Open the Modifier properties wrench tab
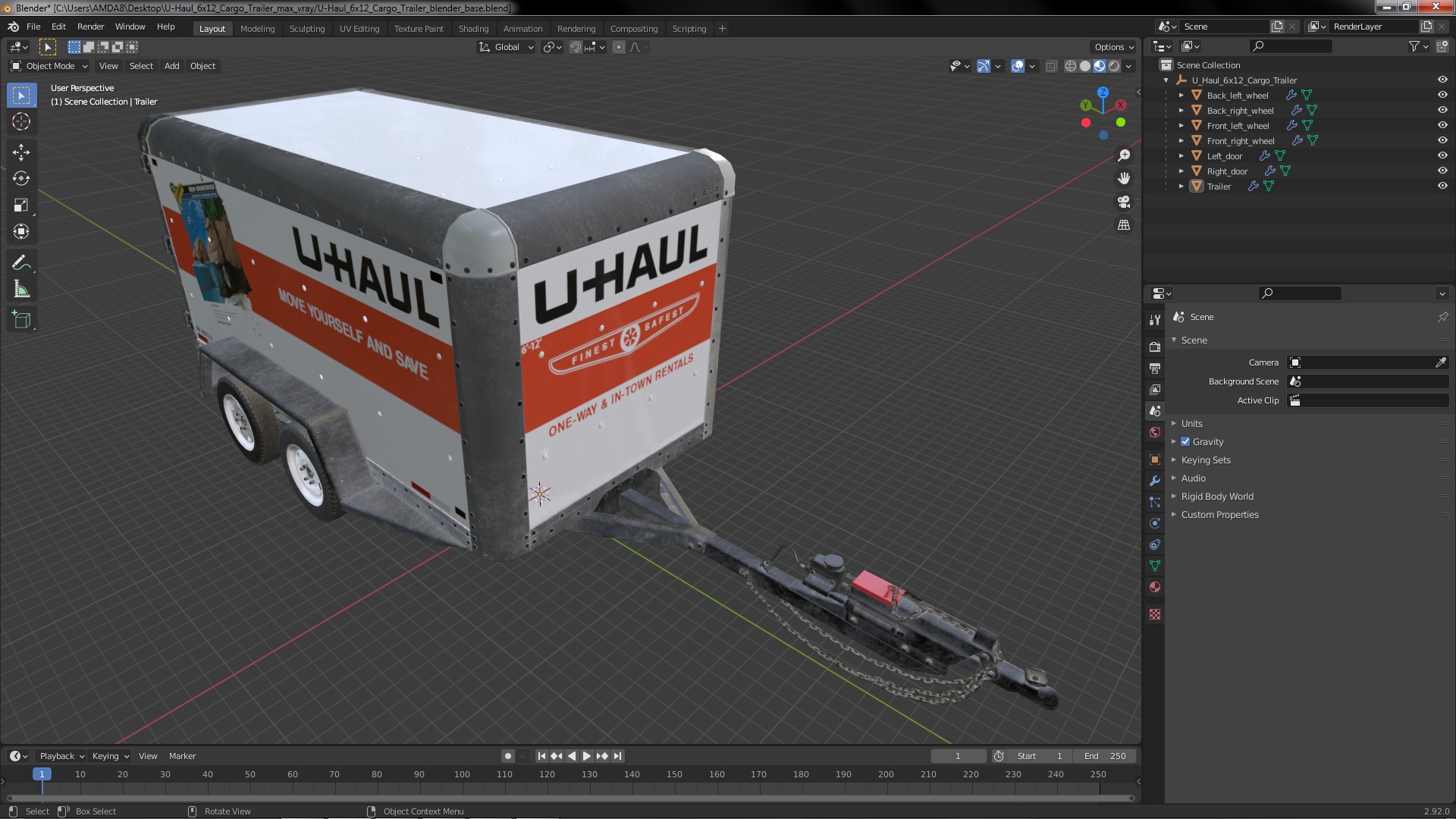Viewport: 1456px width, 819px height. tap(1155, 481)
